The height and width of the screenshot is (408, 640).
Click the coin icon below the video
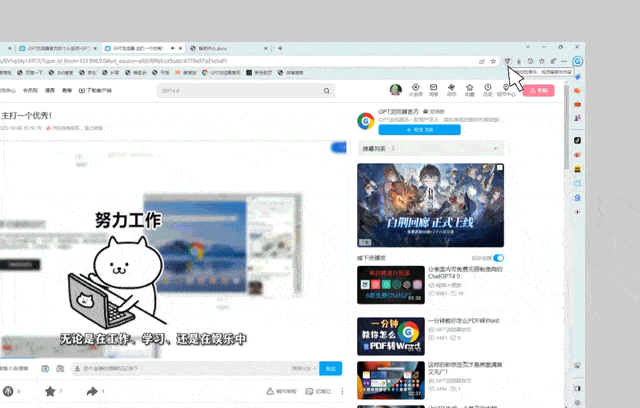[x=8, y=391]
